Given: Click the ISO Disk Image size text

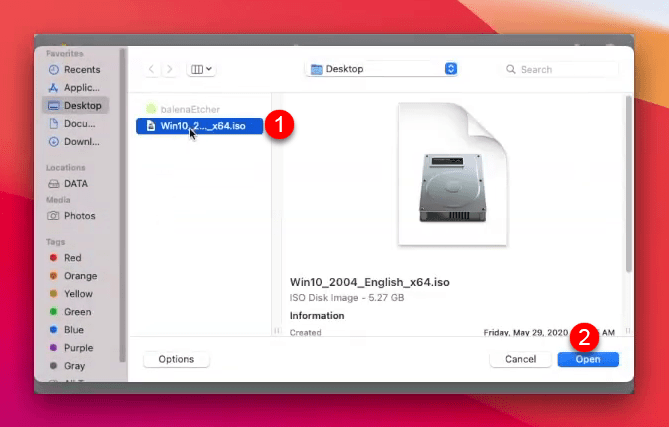Looking at the screenshot, I should point(347,298).
